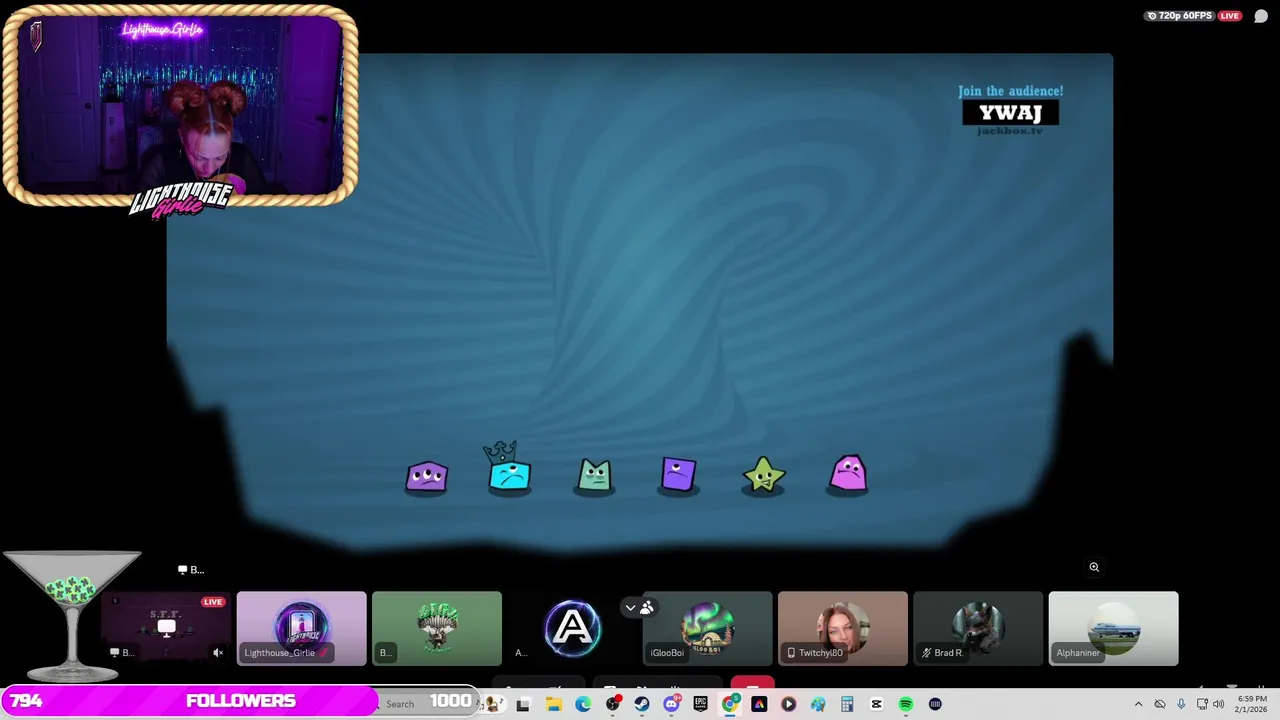Select the glowing 'A' logo avatar tile
The width and height of the screenshot is (1280, 720).
pos(572,628)
